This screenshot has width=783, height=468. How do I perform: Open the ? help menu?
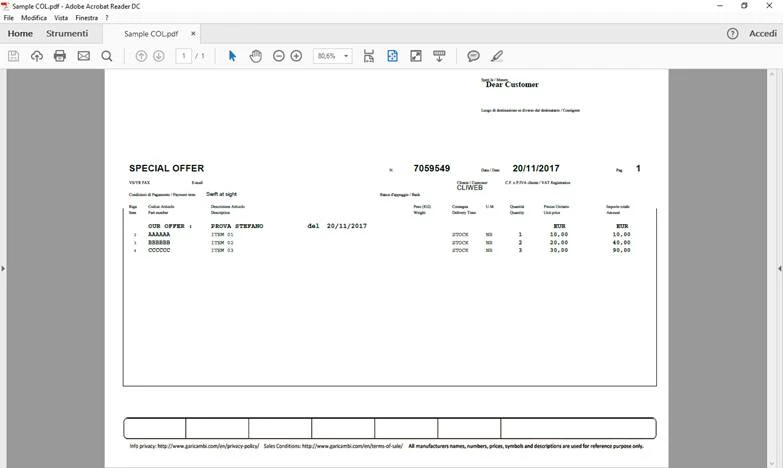106,17
